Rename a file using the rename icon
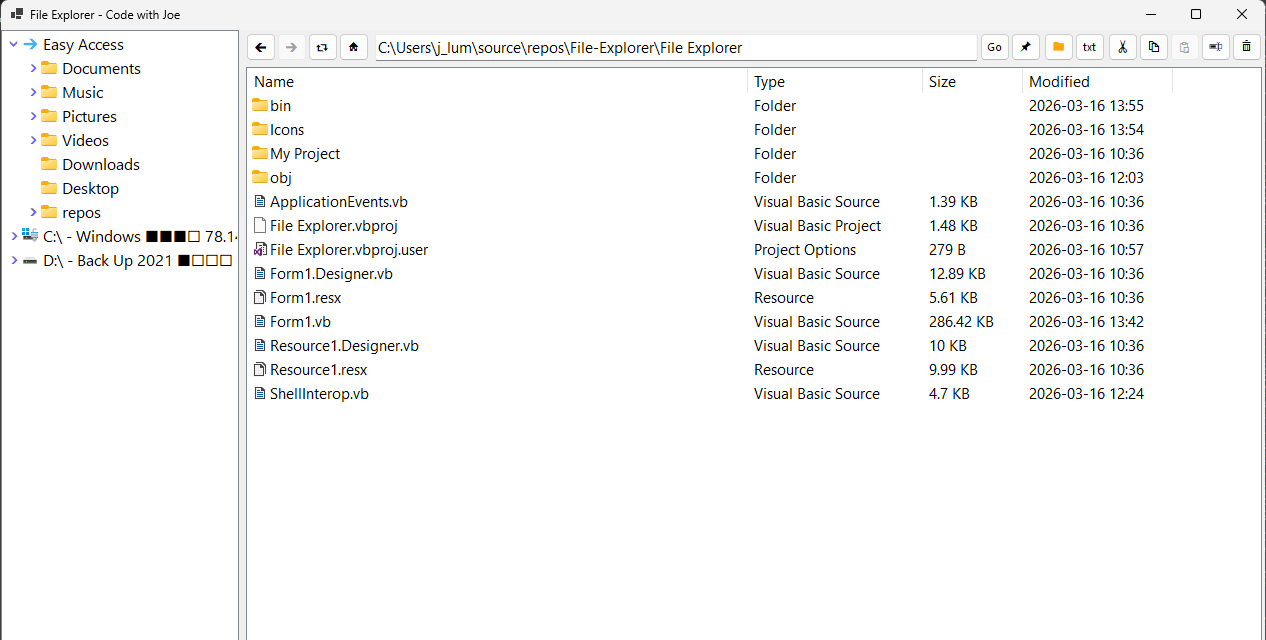 [x=1215, y=46]
